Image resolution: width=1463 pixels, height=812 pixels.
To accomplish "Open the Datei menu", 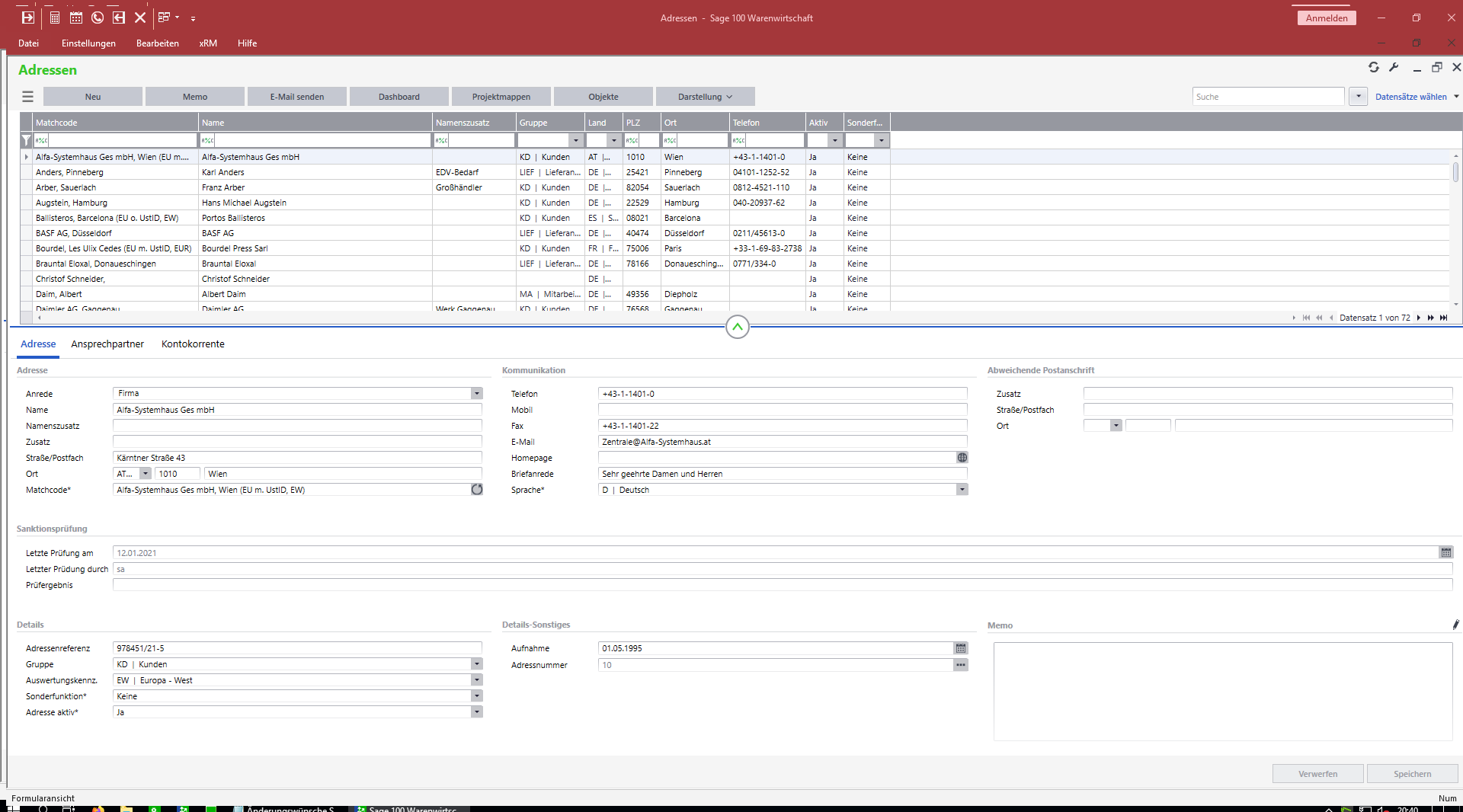I will coord(28,43).
